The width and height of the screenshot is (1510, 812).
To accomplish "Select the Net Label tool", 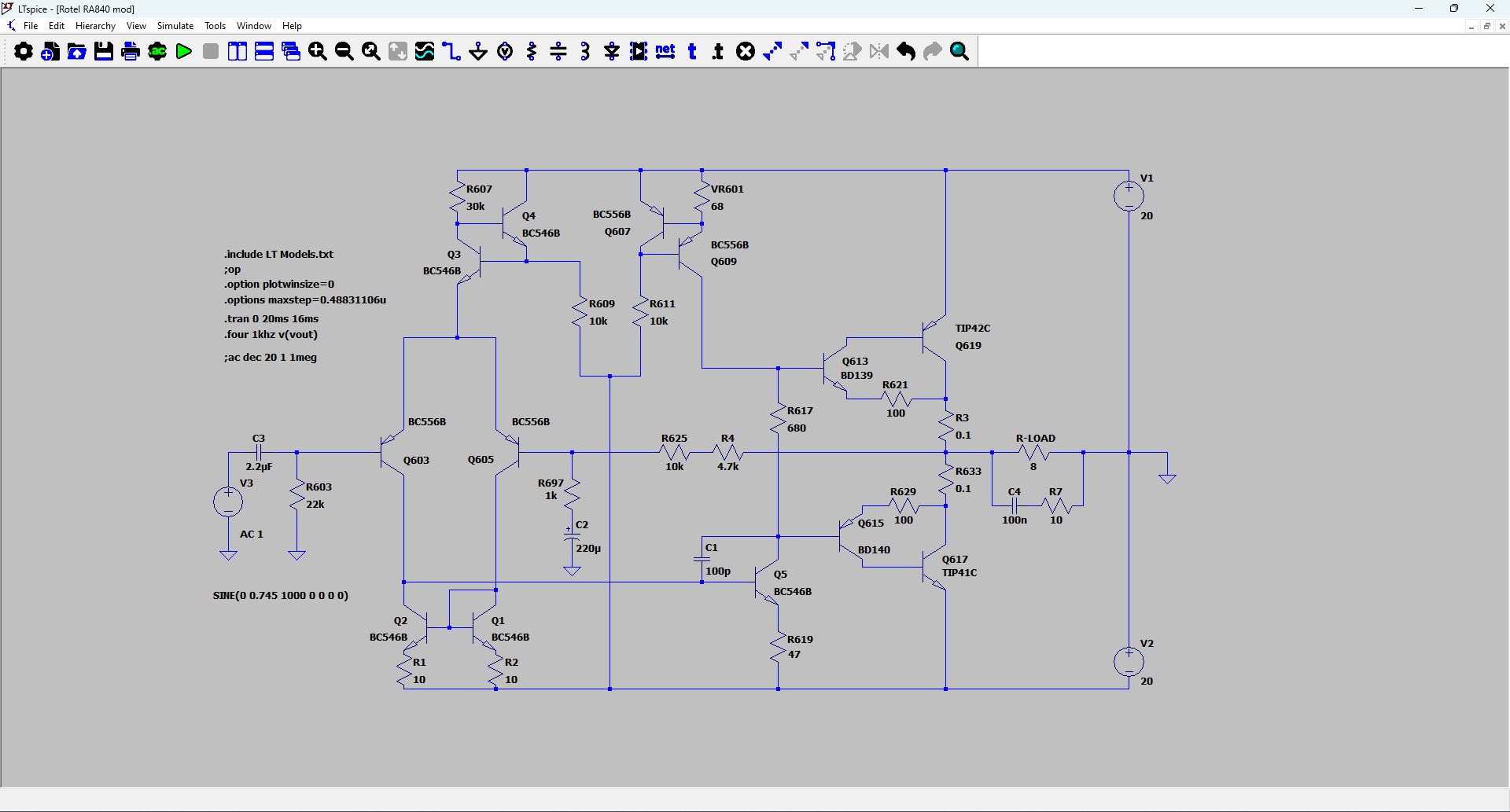I will click(665, 52).
